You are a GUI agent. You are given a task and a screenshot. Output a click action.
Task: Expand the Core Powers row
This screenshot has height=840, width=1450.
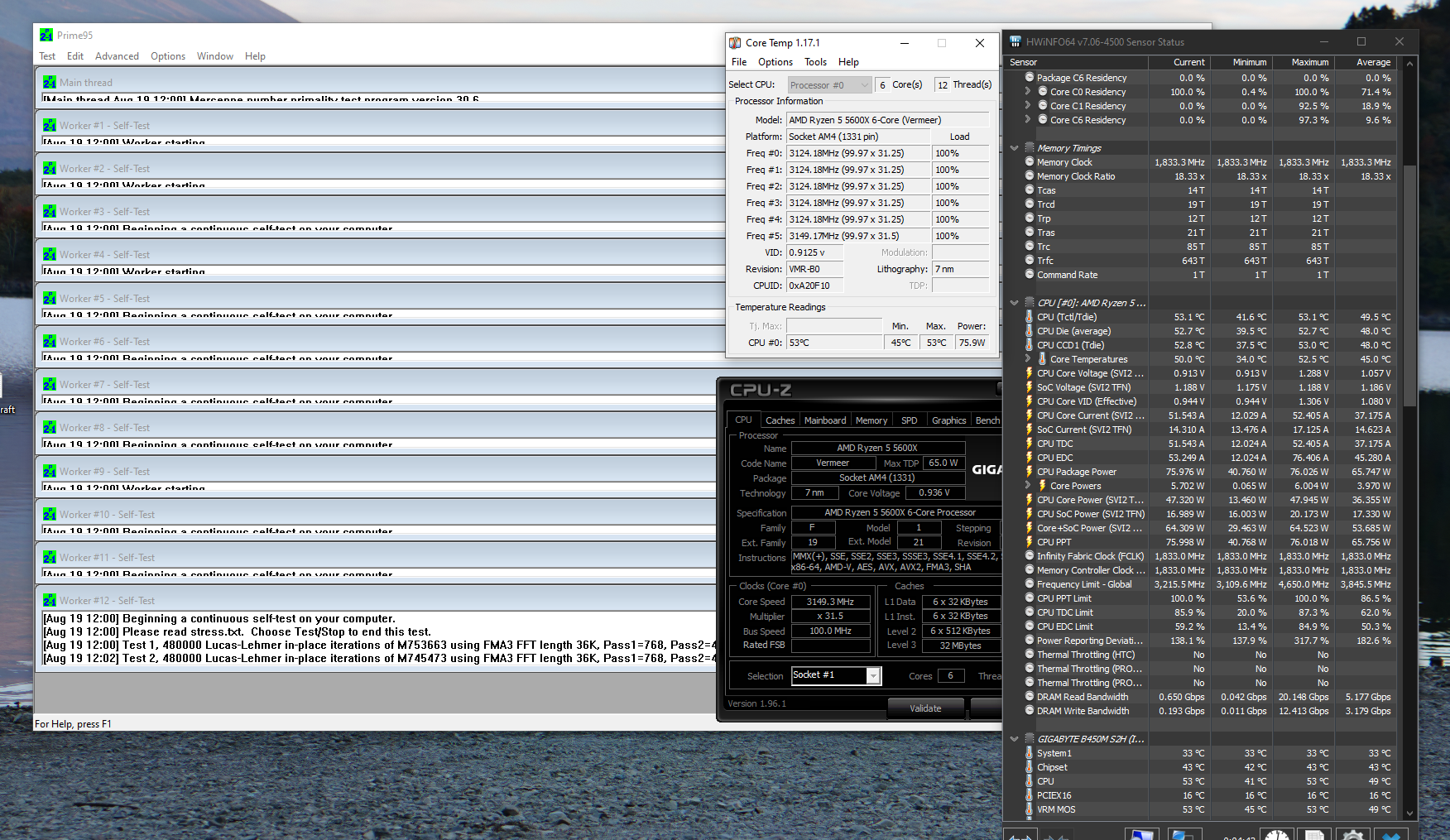[x=1028, y=486]
